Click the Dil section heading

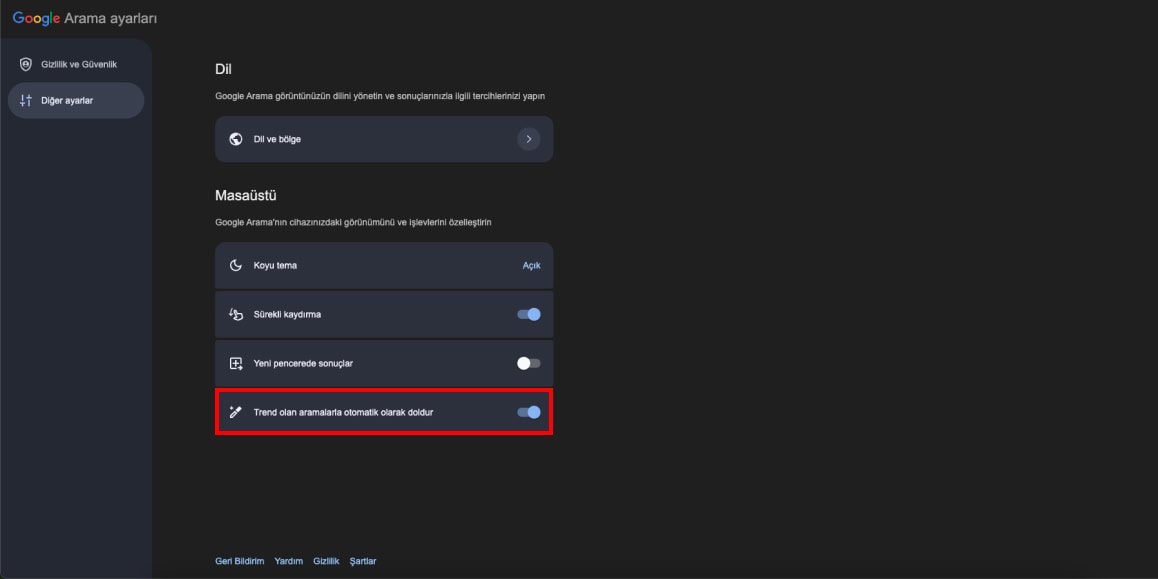(x=223, y=69)
